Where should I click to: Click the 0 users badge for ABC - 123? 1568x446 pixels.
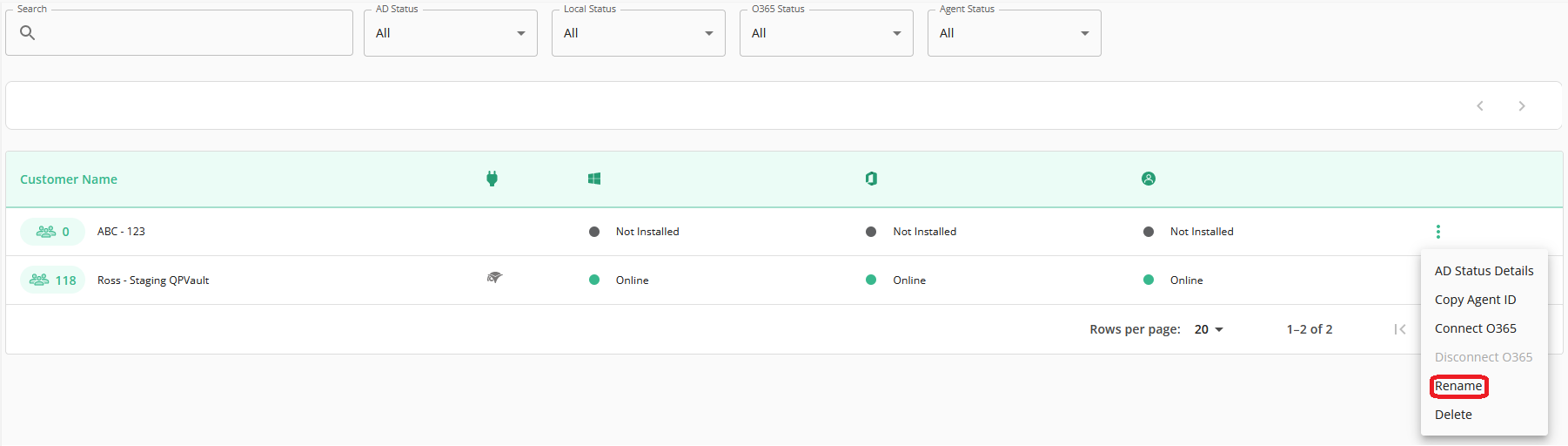[x=53, y=232]
